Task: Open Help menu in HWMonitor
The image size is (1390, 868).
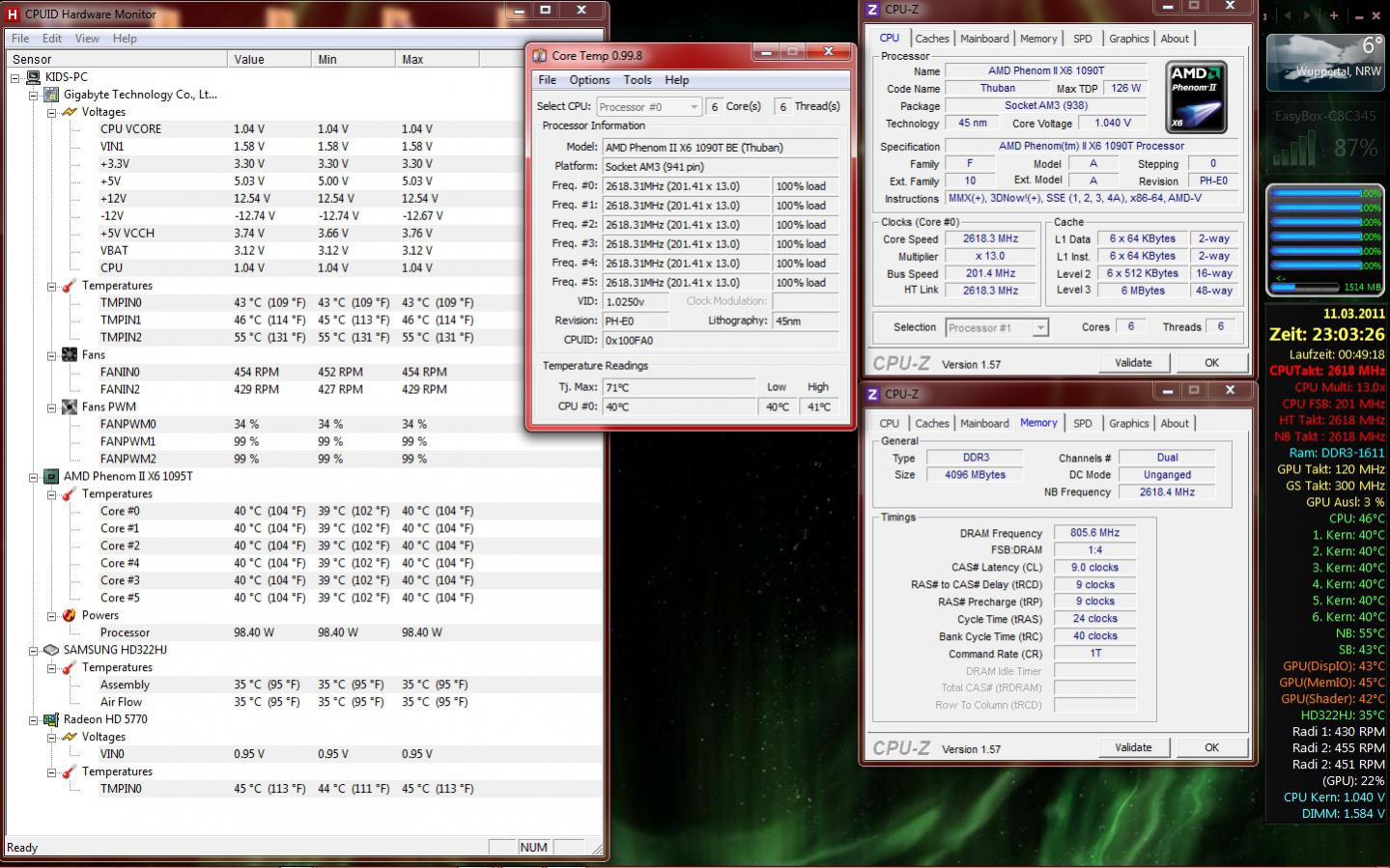Action: click(125, 39)
